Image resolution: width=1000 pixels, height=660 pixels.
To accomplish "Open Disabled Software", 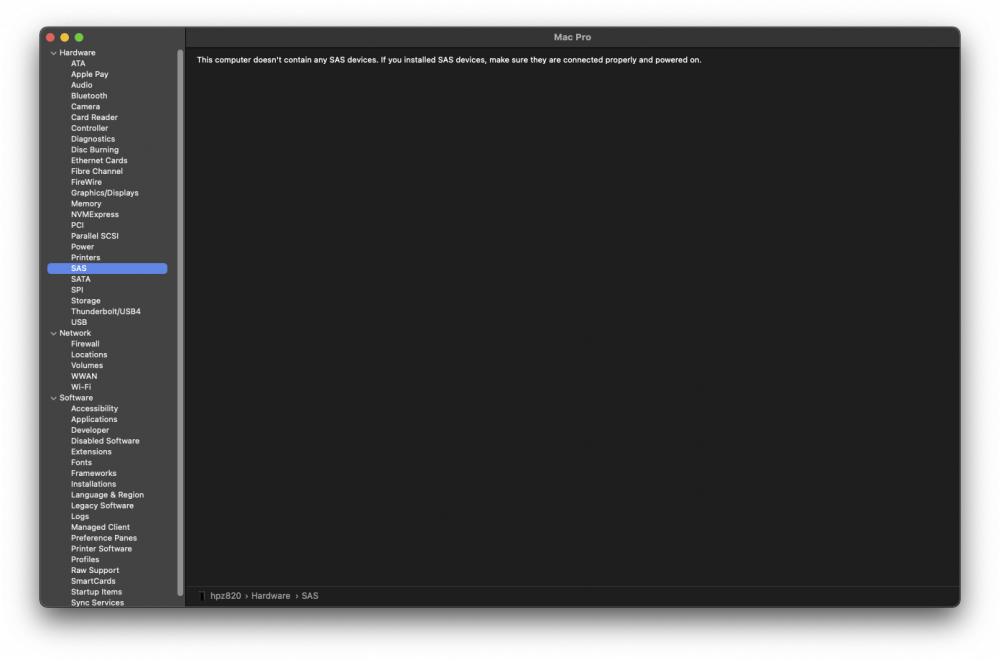I will (105, 441).
